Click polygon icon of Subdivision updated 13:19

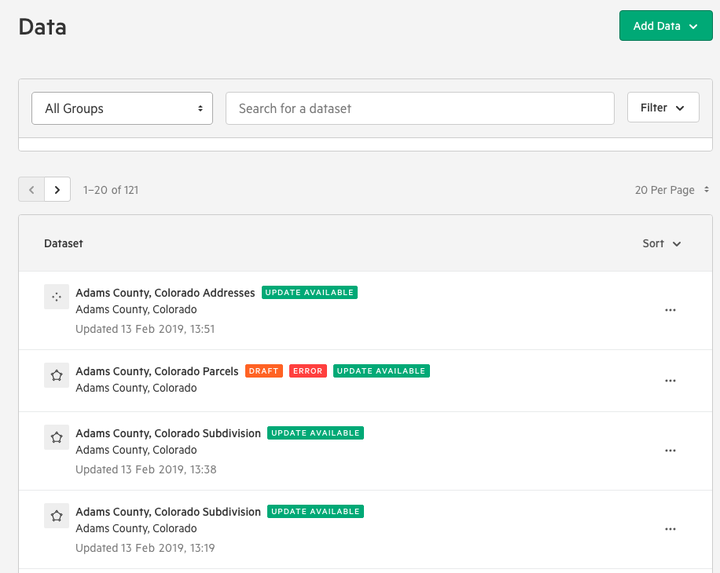point(56,516)
